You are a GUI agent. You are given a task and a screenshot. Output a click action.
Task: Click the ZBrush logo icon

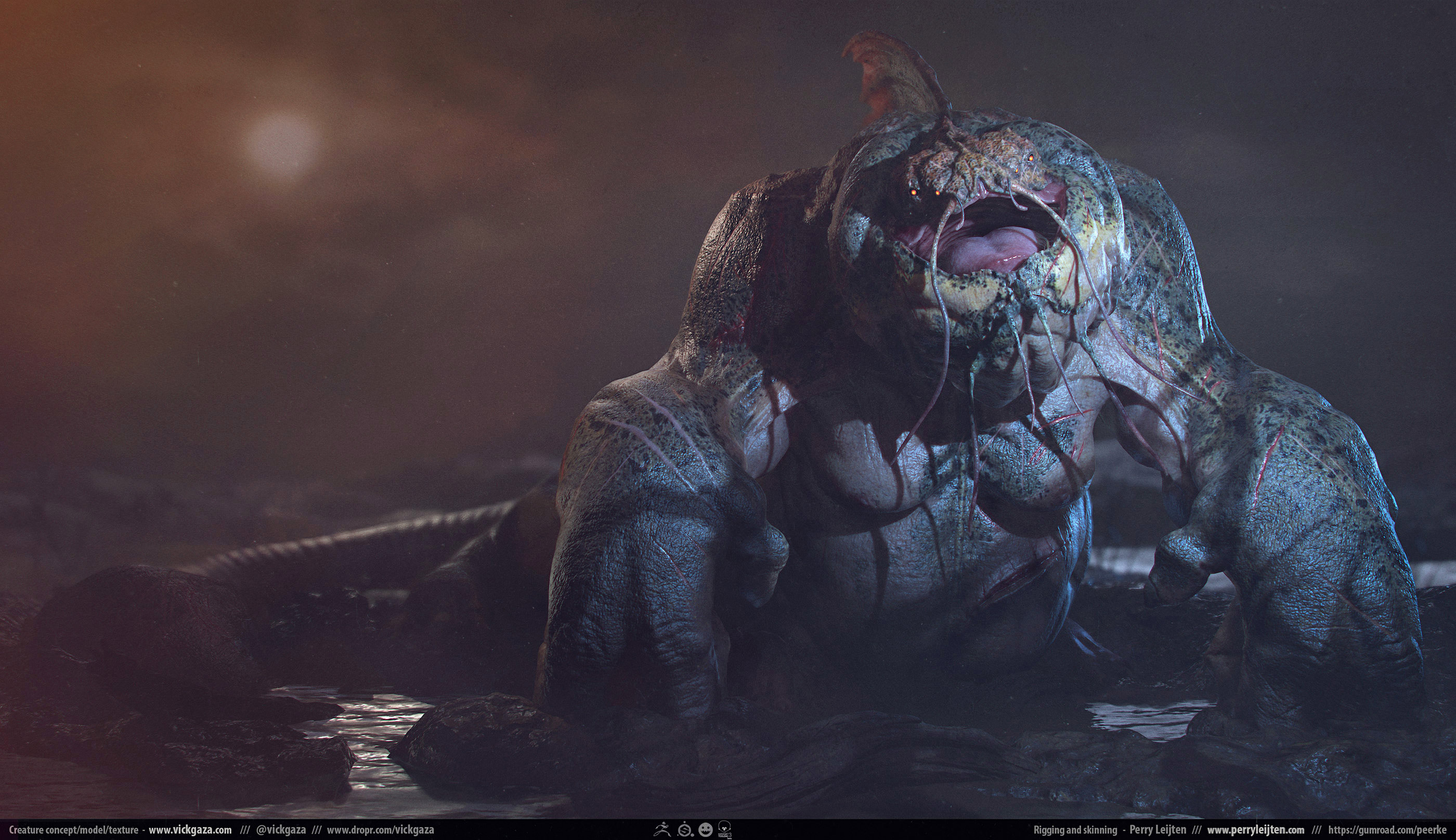coord(662,830)
